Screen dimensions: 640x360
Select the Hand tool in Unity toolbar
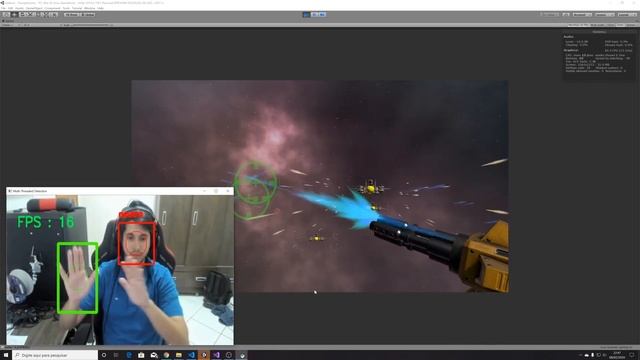pos(6,14)
